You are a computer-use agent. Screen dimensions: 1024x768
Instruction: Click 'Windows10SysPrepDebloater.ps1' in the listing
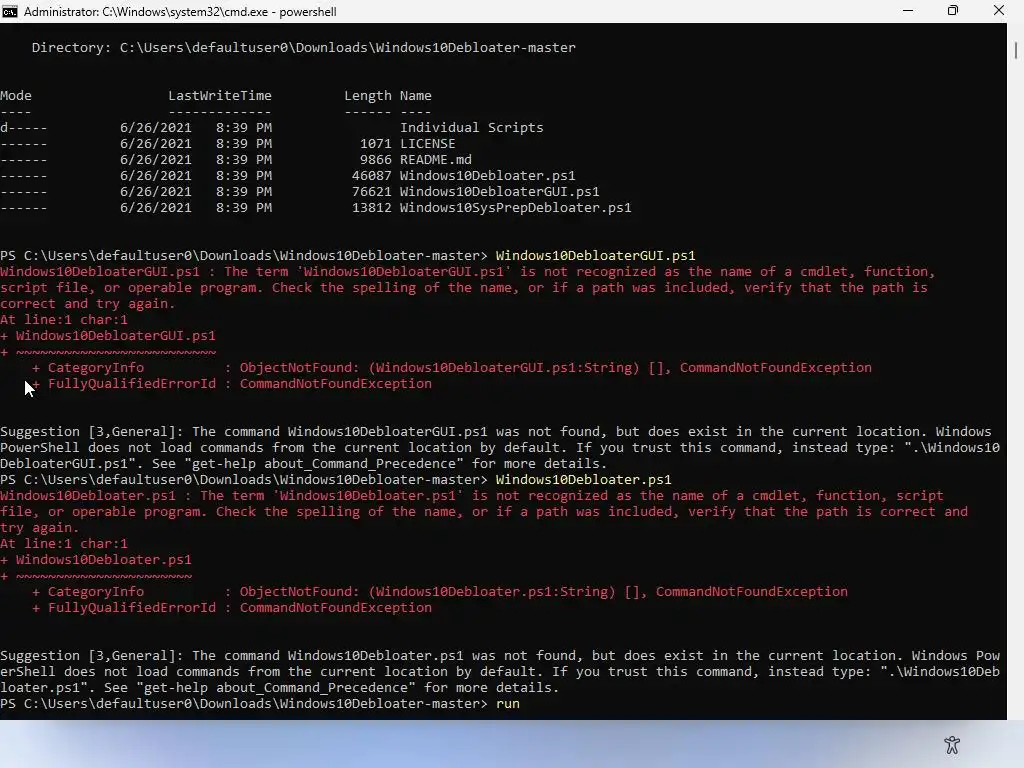pyautogui.click(x=516, y=208)
